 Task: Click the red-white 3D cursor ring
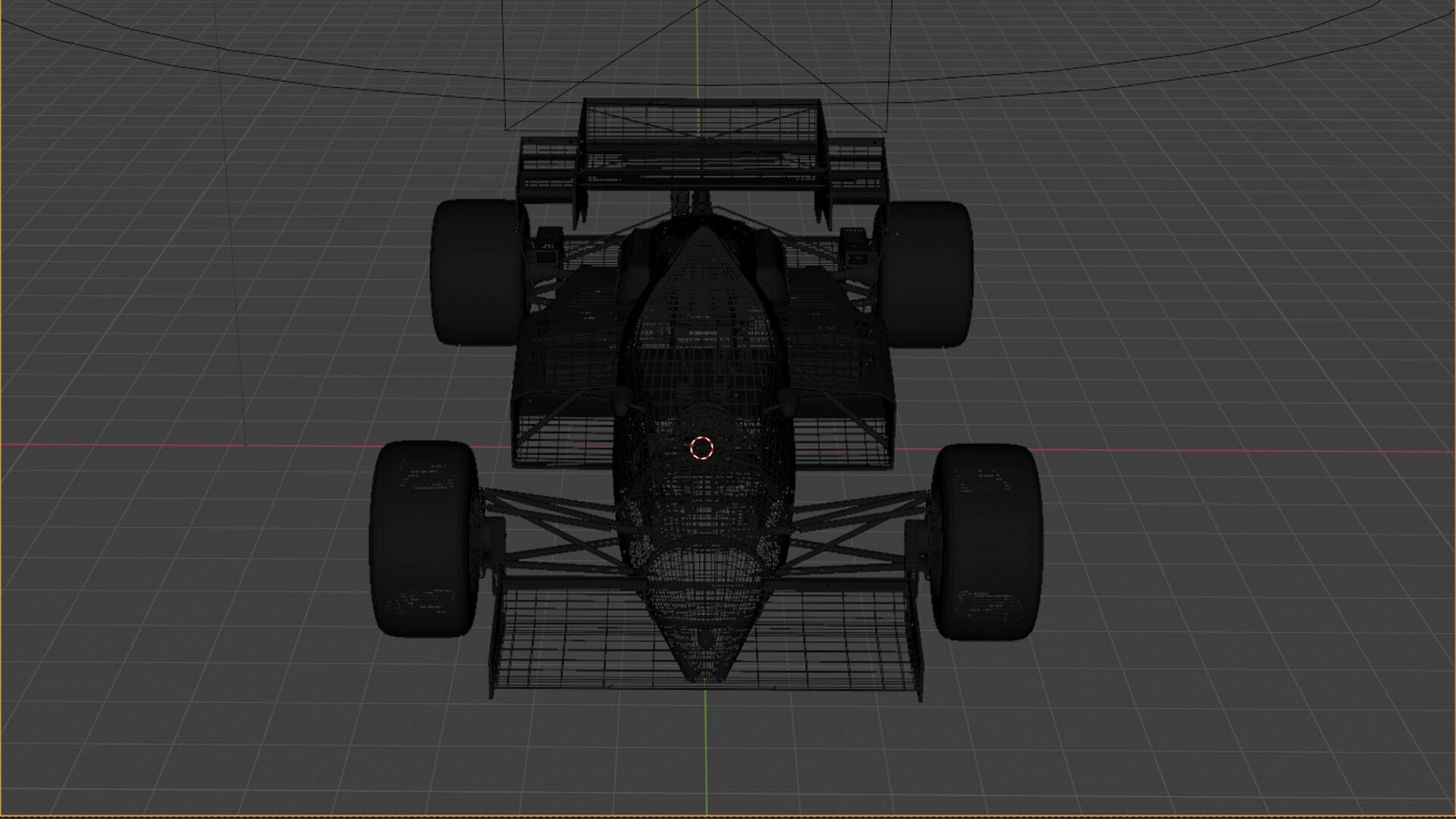pos(701,448)
